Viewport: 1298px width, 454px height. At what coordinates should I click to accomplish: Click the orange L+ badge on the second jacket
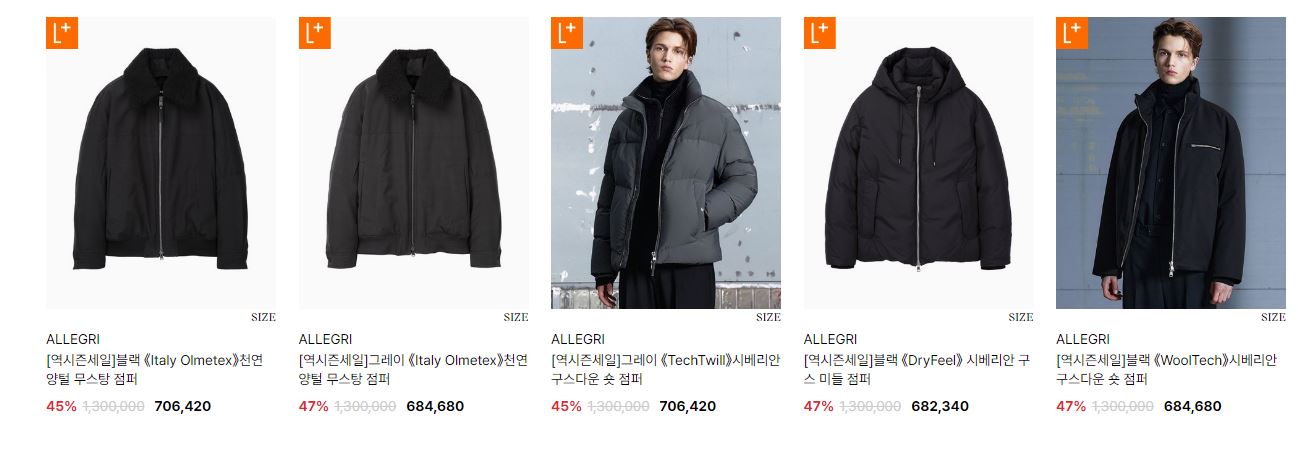tap(315, 33)
